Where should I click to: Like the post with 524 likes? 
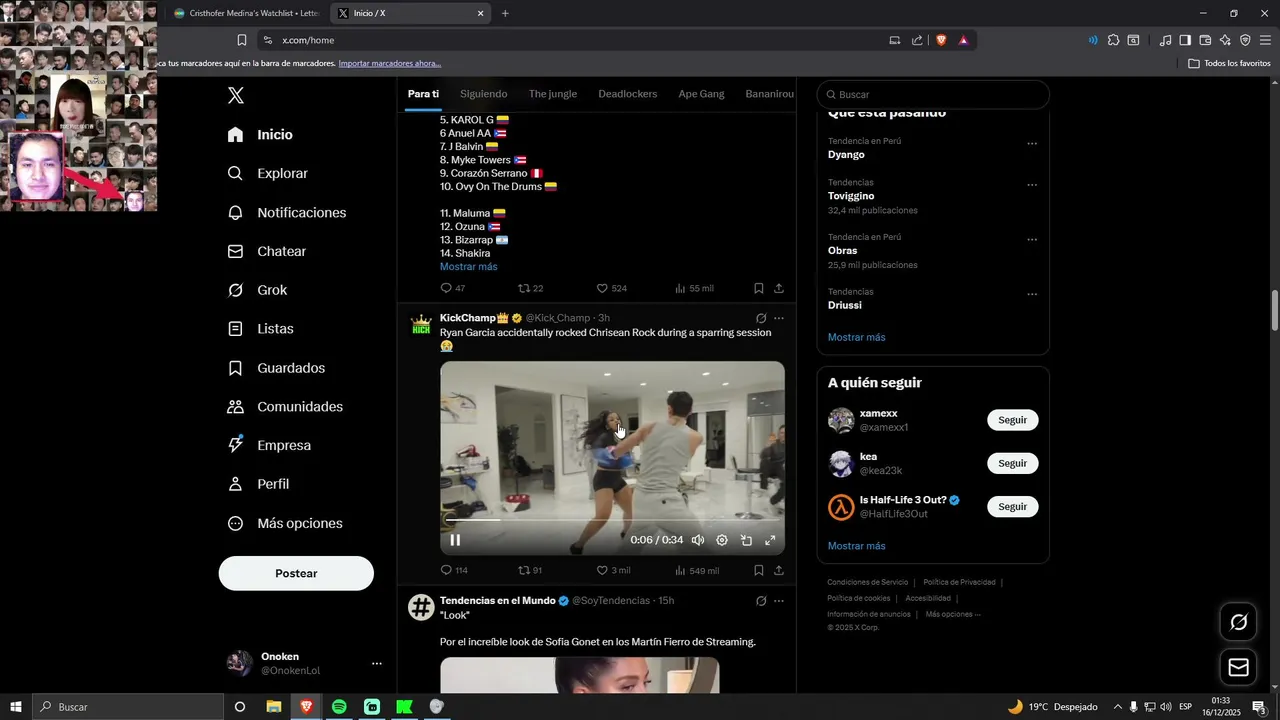(x=611, y=288)
